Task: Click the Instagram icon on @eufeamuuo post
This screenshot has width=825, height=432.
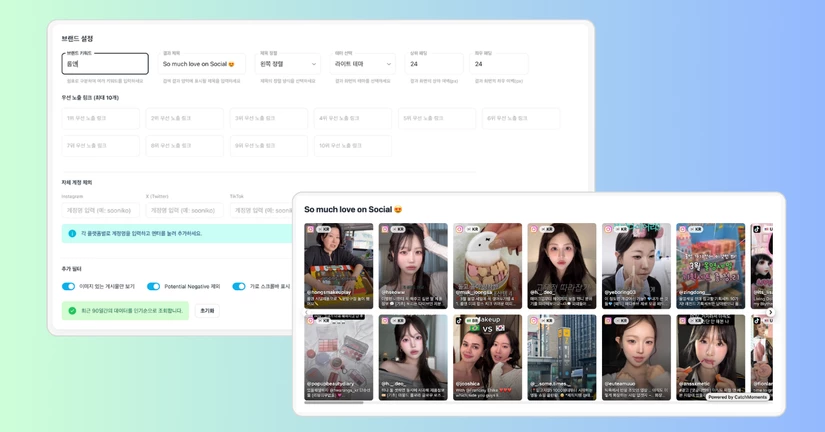Action: point(608,320)
